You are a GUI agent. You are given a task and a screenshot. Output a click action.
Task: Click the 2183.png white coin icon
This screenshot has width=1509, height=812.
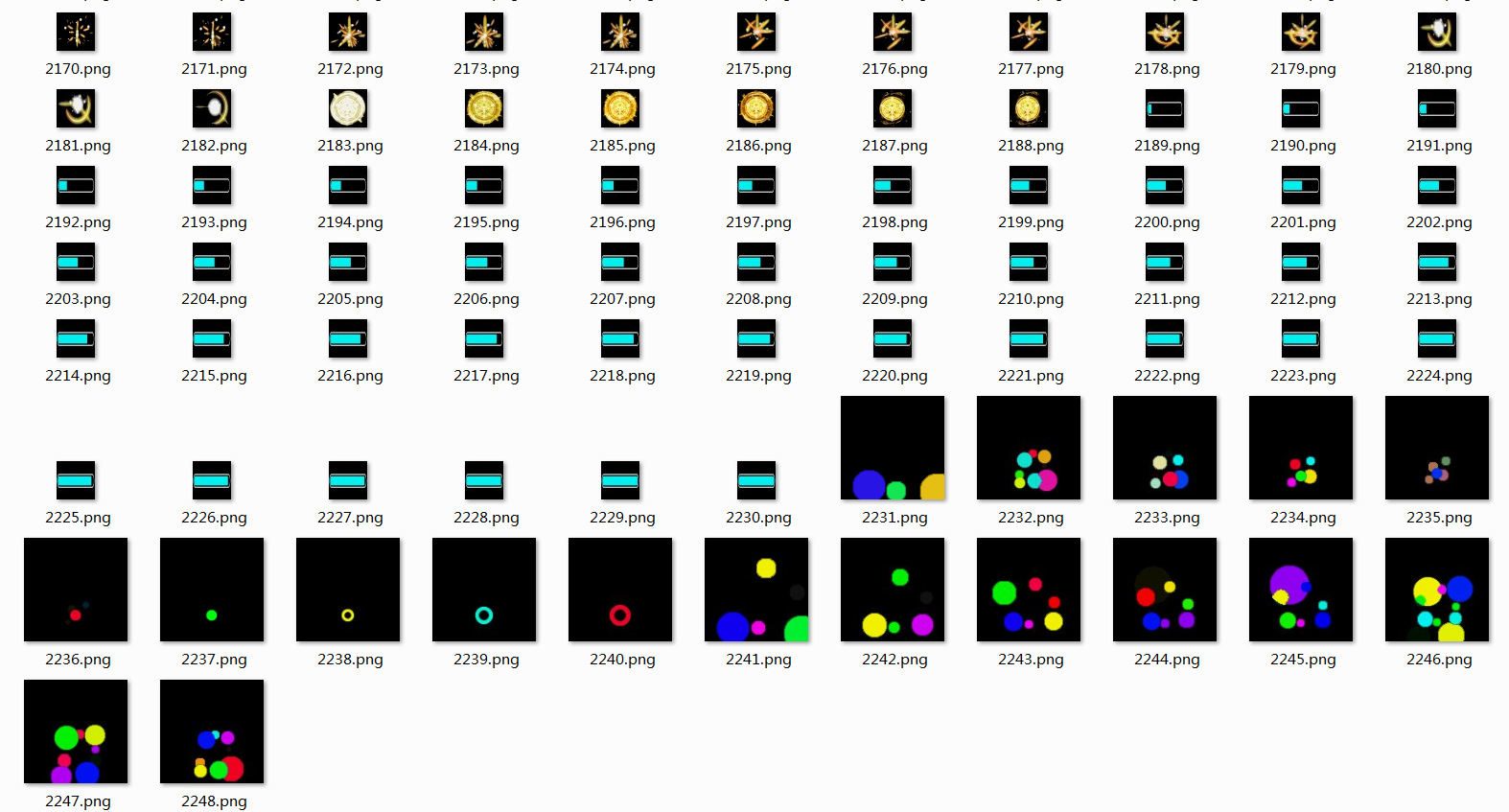click(x=348, y=109)
